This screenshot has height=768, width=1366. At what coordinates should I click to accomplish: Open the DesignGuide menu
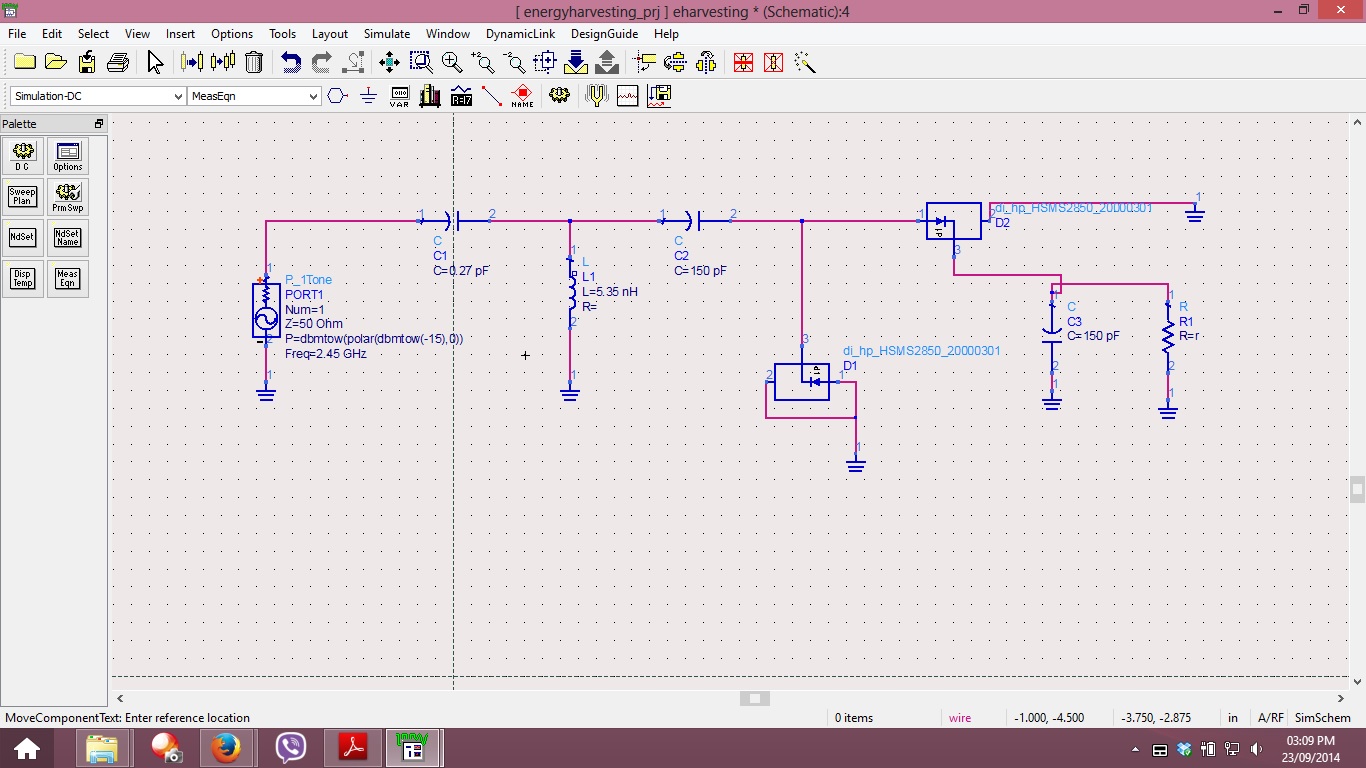pos(604,33)
